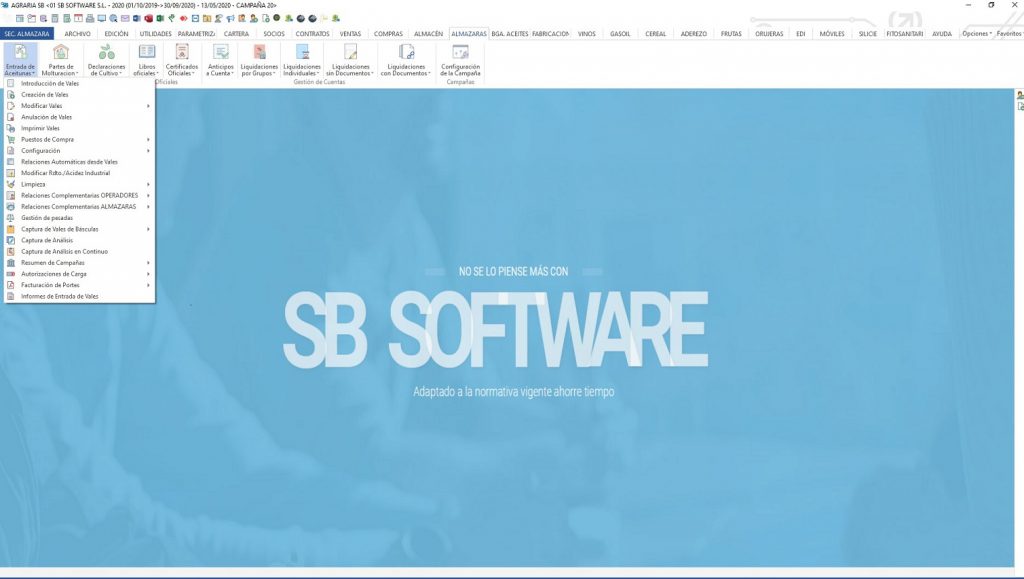Click the Excel icon in the quick toolbar
The image size is (1024, 579).
click(160, 18)
